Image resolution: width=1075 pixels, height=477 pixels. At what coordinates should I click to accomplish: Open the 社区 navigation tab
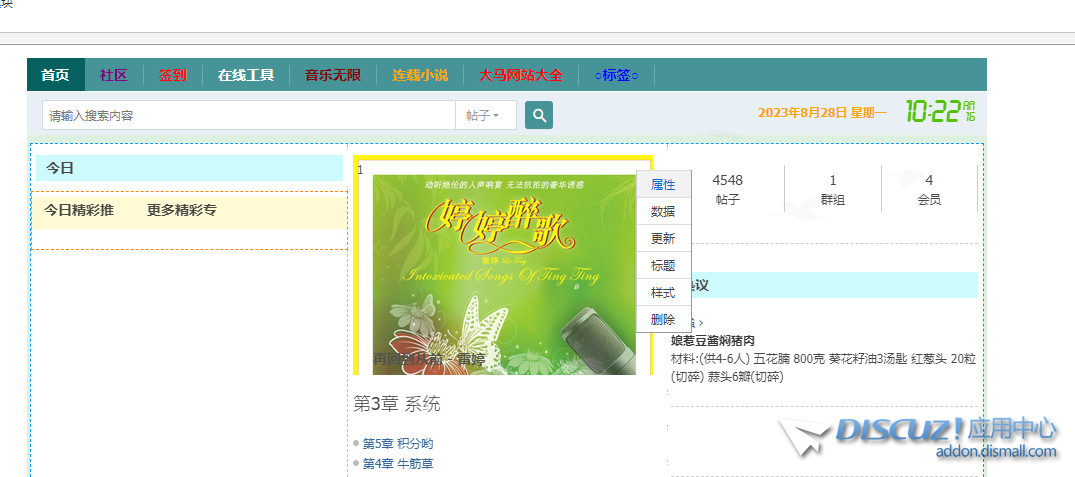pyautogui.click(x=113, y=75)
